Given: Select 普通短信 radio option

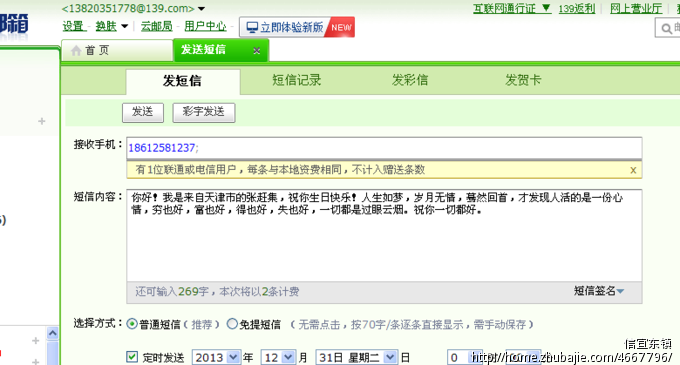Looking at the screenshot, I should 132,324.
